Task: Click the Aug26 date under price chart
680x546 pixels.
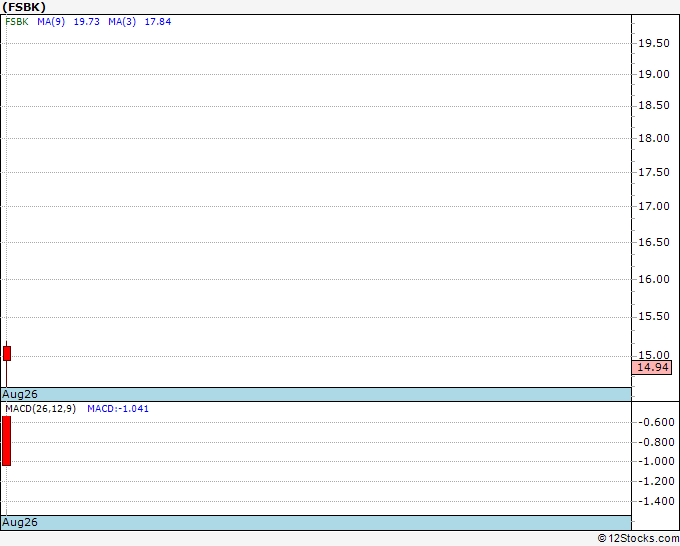Action: (x=20, y=394)
